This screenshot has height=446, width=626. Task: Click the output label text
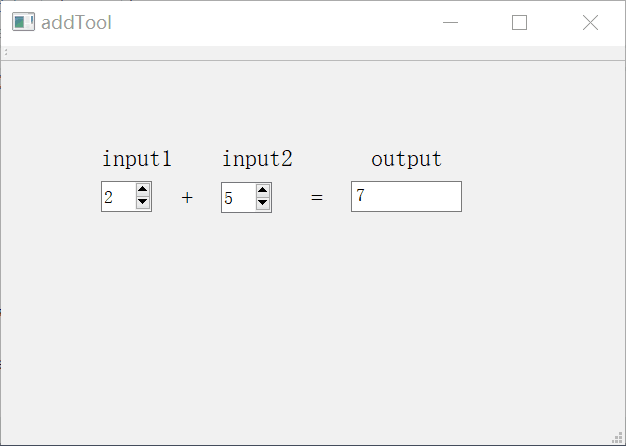[406, 159]
